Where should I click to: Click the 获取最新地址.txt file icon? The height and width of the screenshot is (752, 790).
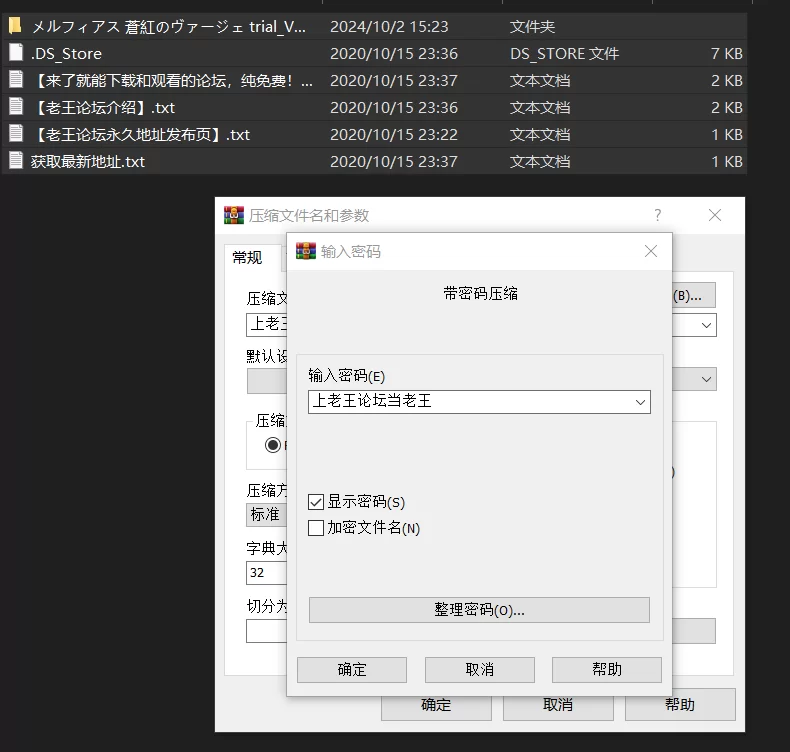click(x=15, y=160)
